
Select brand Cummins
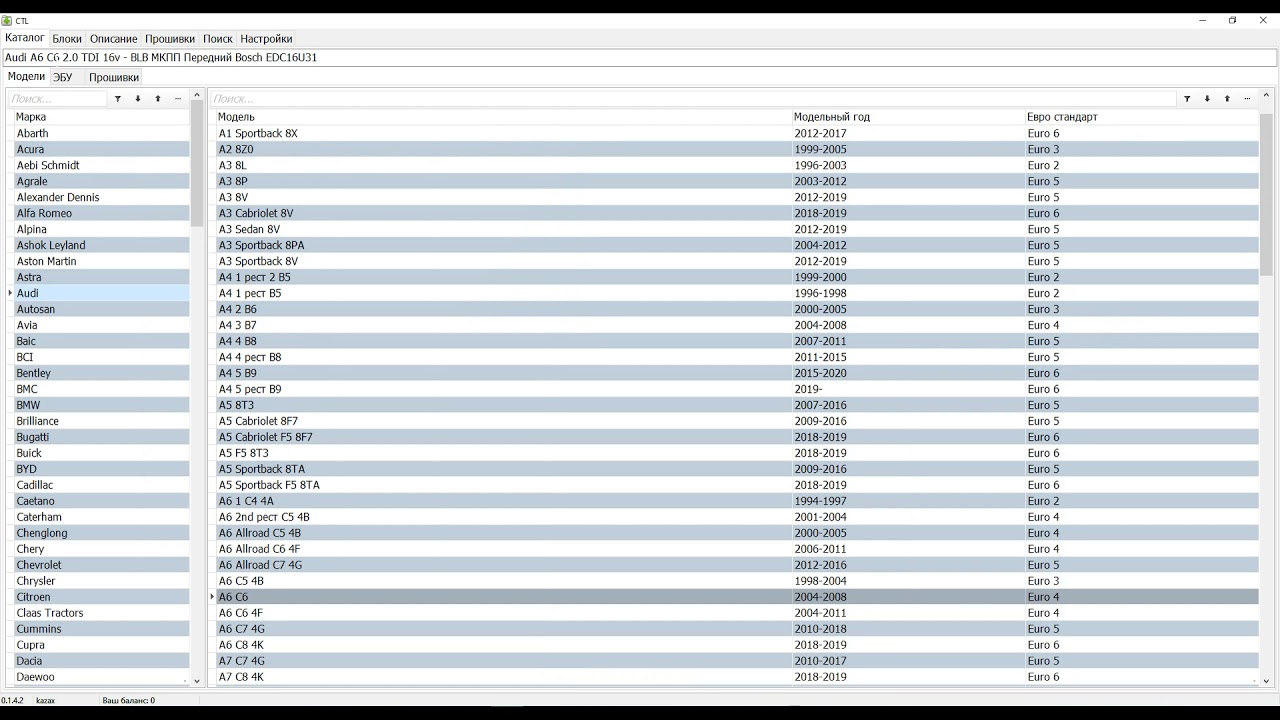point(101,629)
